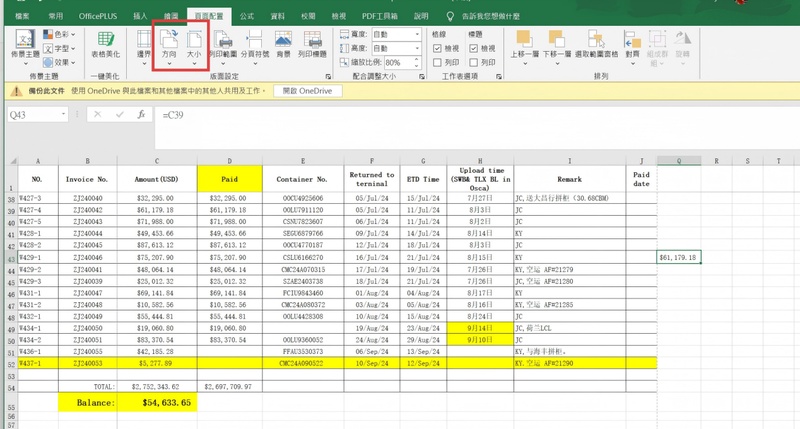The image size is (800, 429).
Task: Switch to the 說明 tab
Action: tap(421, 16)
